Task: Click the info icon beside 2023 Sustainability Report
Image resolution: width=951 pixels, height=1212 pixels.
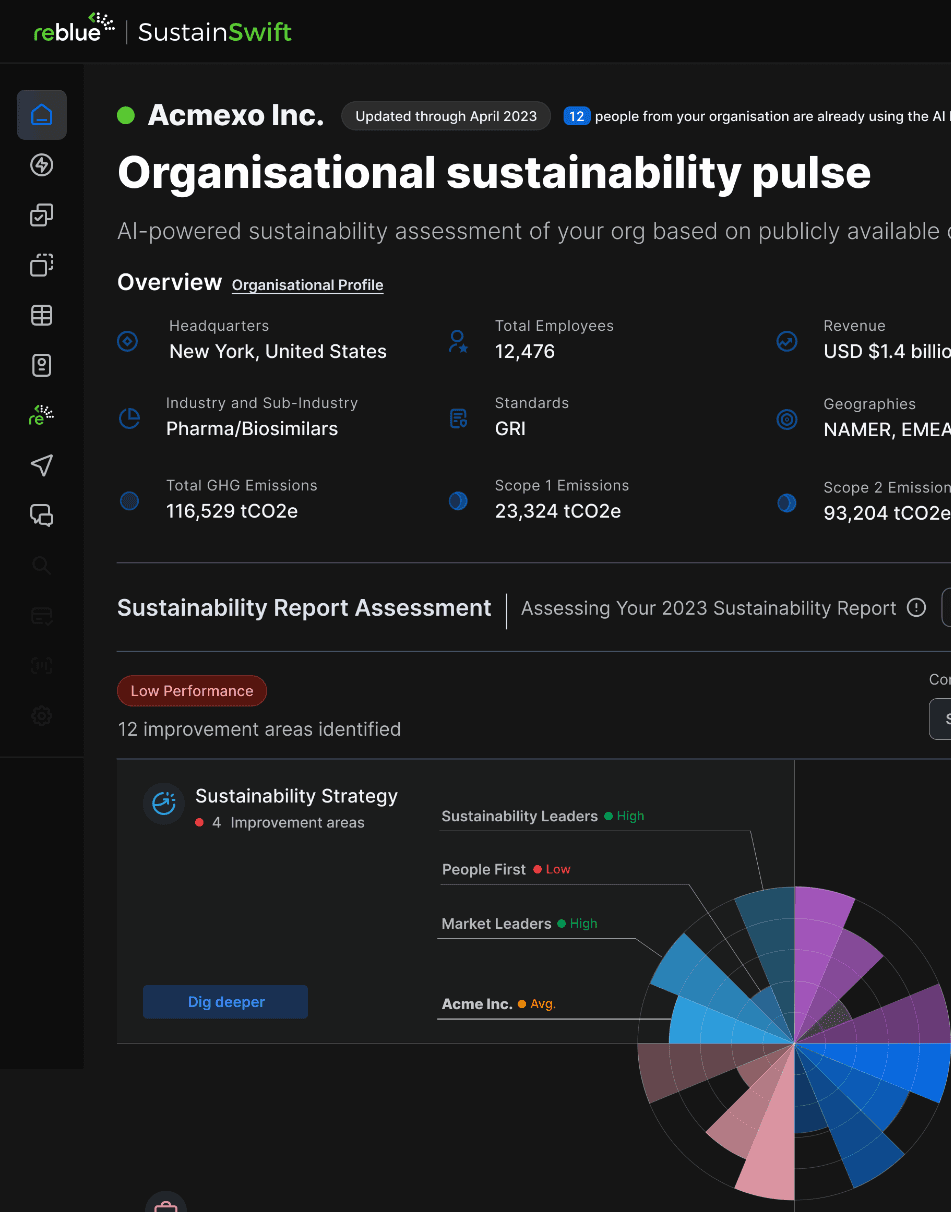Action: coord(916,608)
